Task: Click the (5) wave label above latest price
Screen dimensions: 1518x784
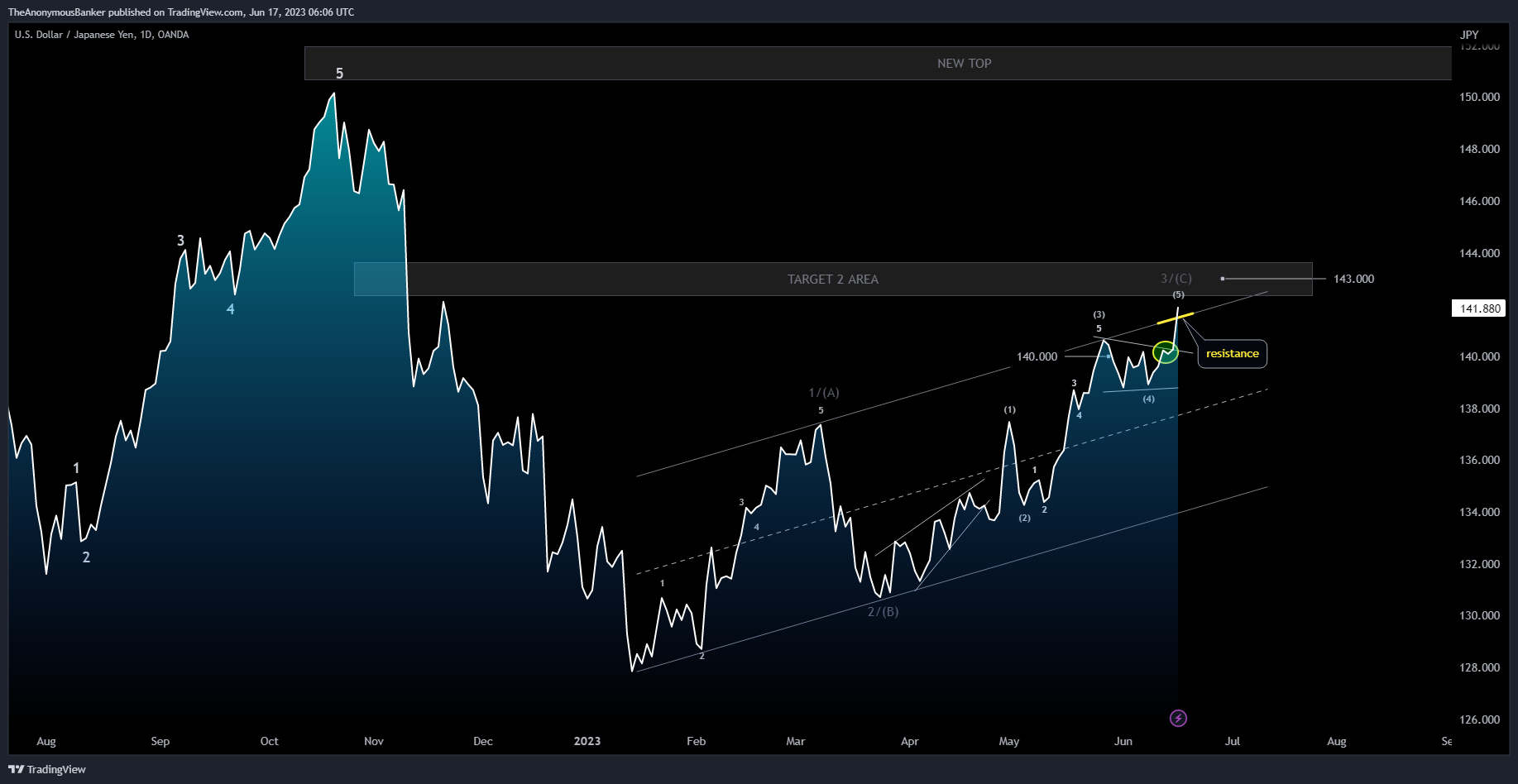Action: tap(1178, 294)
